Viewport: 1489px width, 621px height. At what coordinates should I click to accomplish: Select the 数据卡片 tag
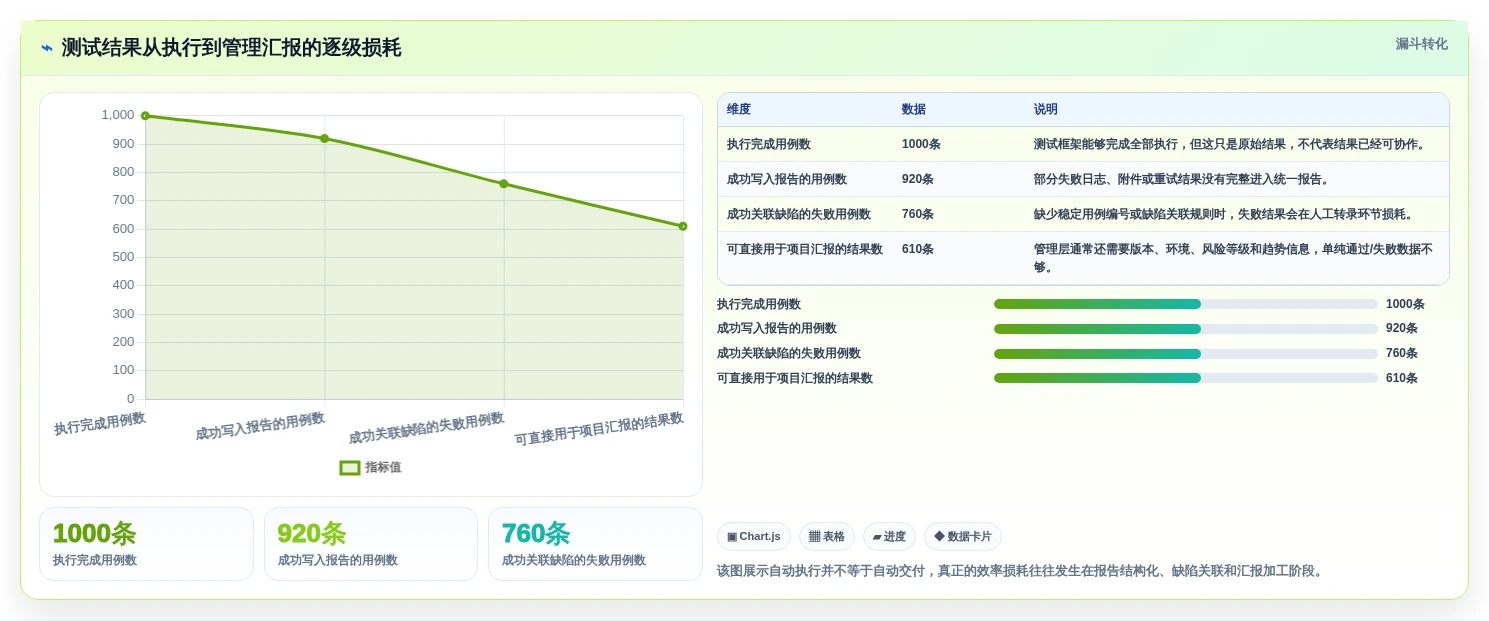point(963,537)
